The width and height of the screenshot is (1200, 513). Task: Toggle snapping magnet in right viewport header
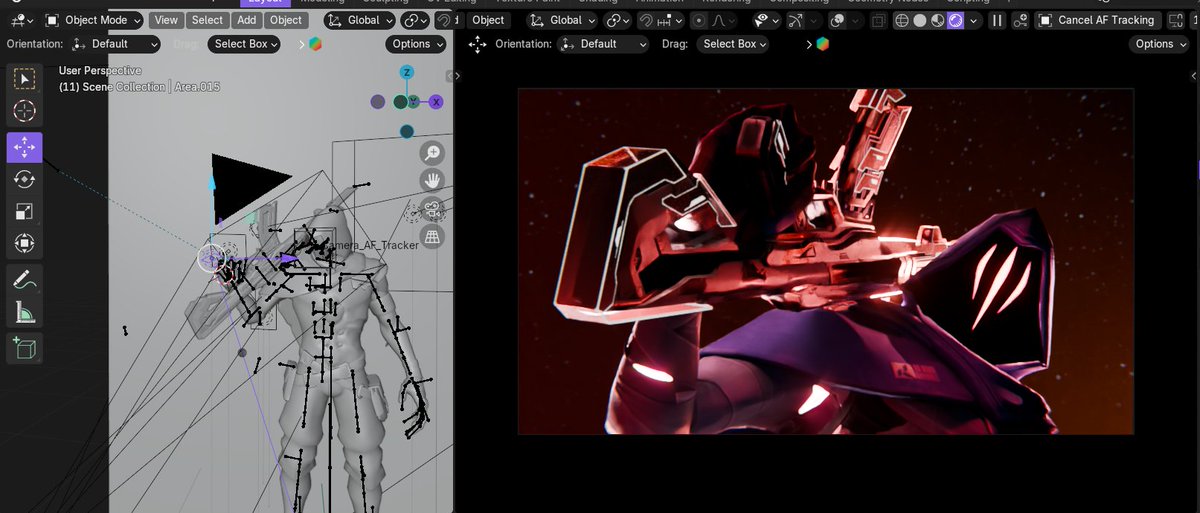click(x=647, y=20)
